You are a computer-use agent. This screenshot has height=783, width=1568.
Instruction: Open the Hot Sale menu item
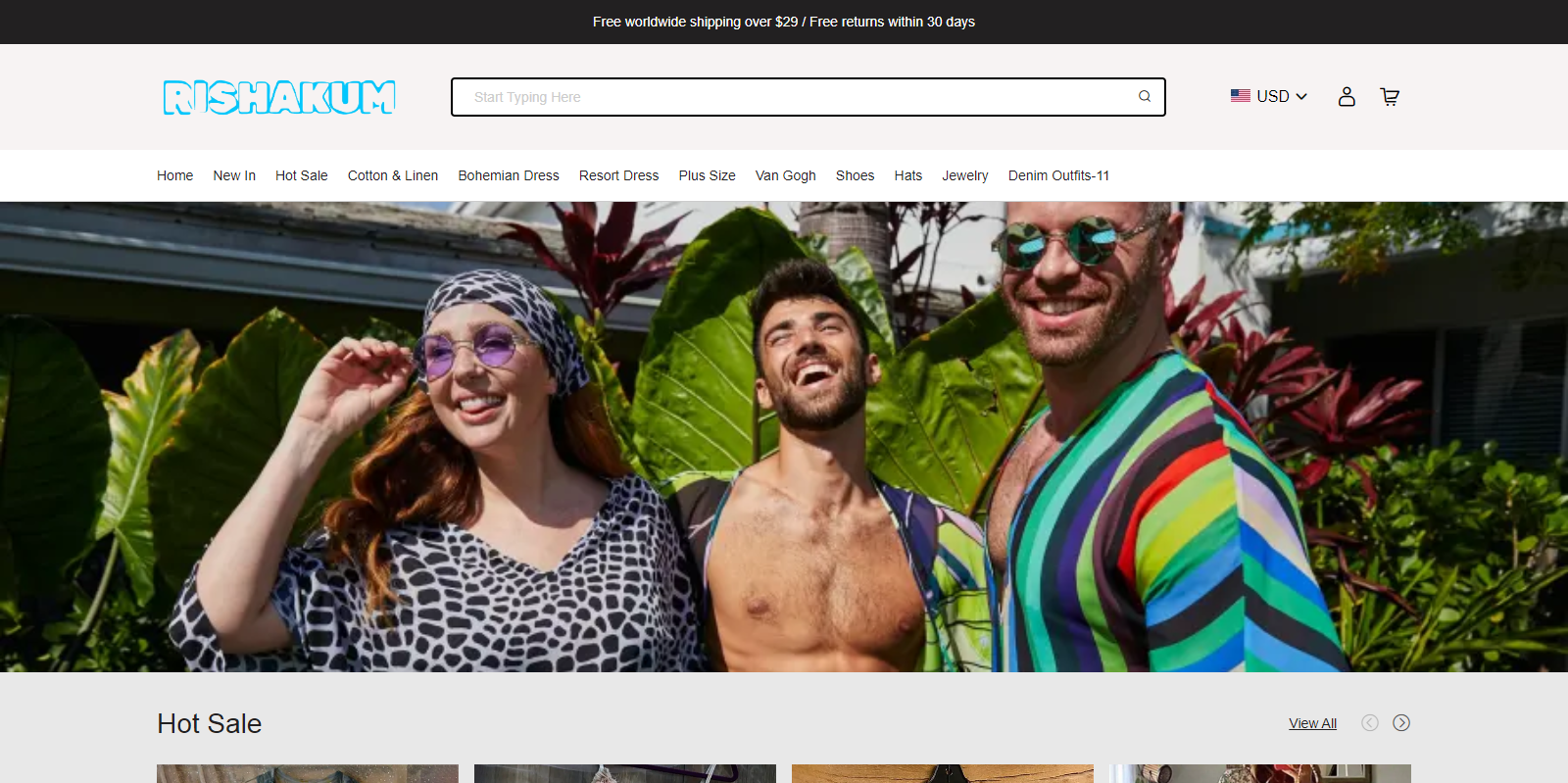(301, 175)
